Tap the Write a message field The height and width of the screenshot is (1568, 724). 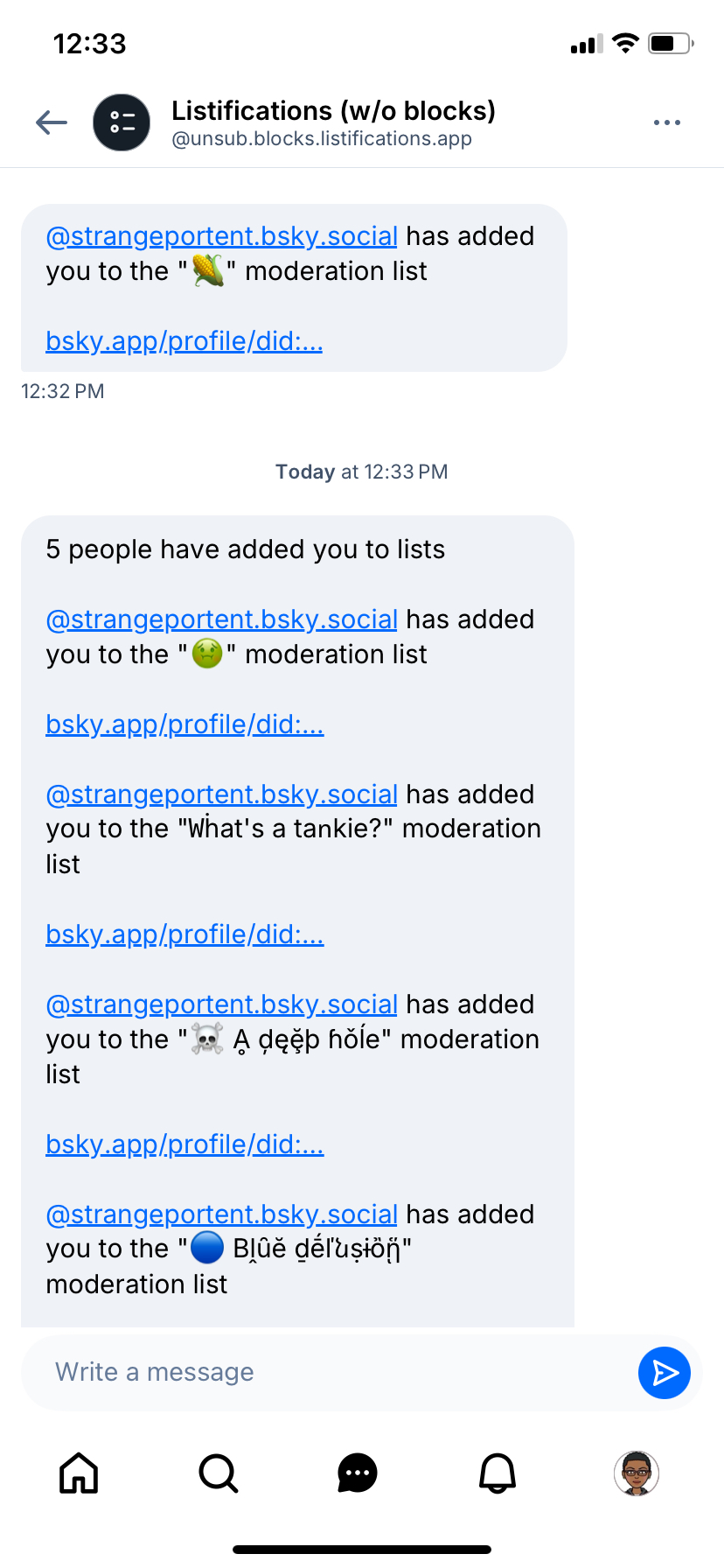tap(332, 1372)
